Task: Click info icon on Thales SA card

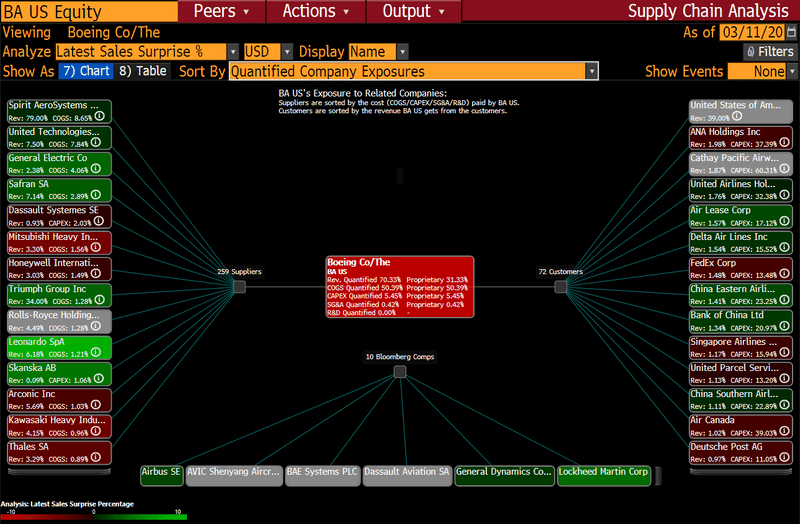Action: pyautogui.click(x=96, y=457)
